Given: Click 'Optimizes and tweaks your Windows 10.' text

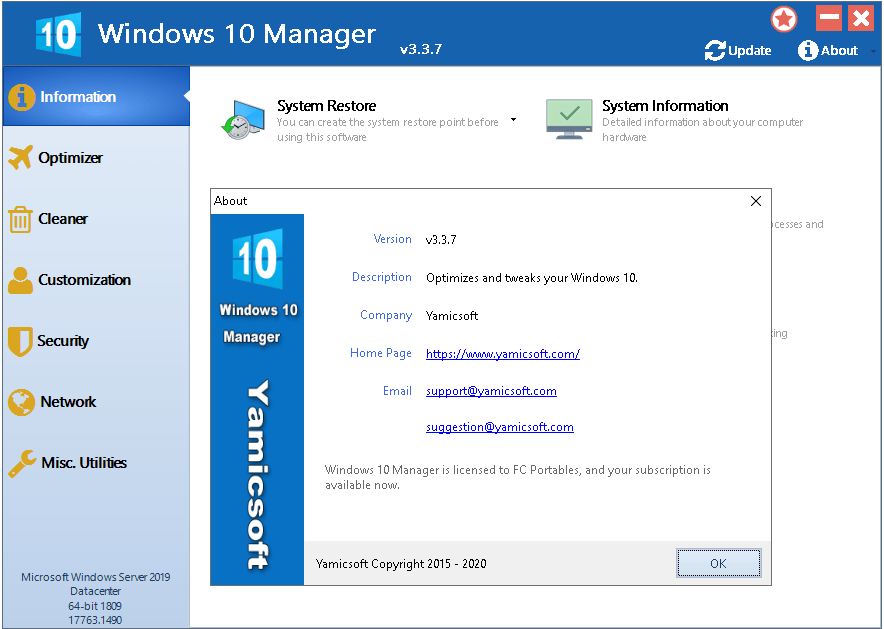Looking at the screenshot, I should coord(532,278).
